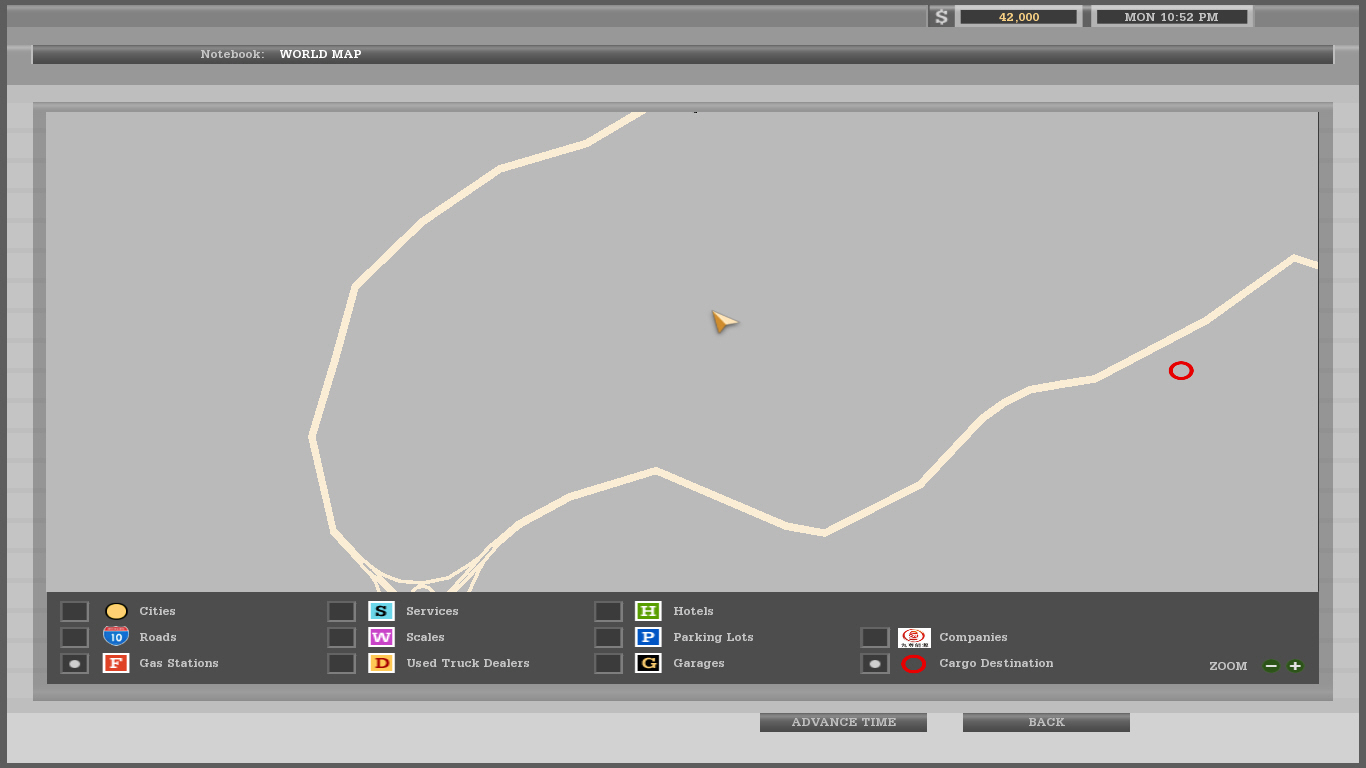Screen dimensions: 1366x768
Task: Click the Garages legend label
Action: coord(698,663)
